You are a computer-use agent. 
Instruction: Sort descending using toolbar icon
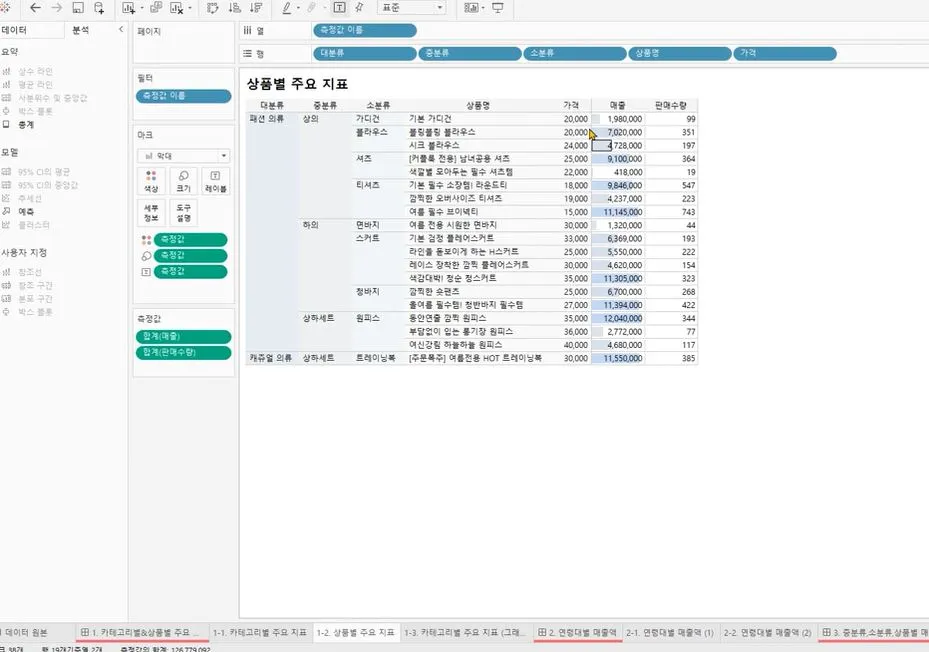coord(256,8)
